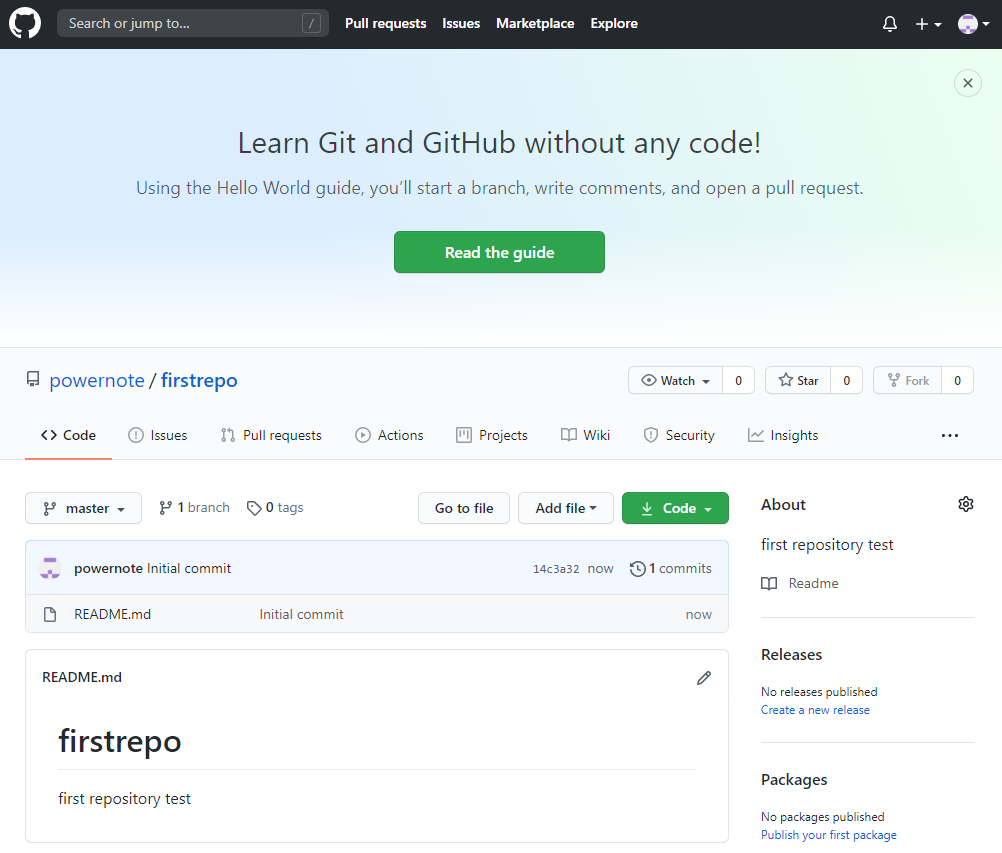The image size is (1002, 853).
Task: Click the powernote commit author avatar
Action: pyautogui.click(x=50, y=568)
